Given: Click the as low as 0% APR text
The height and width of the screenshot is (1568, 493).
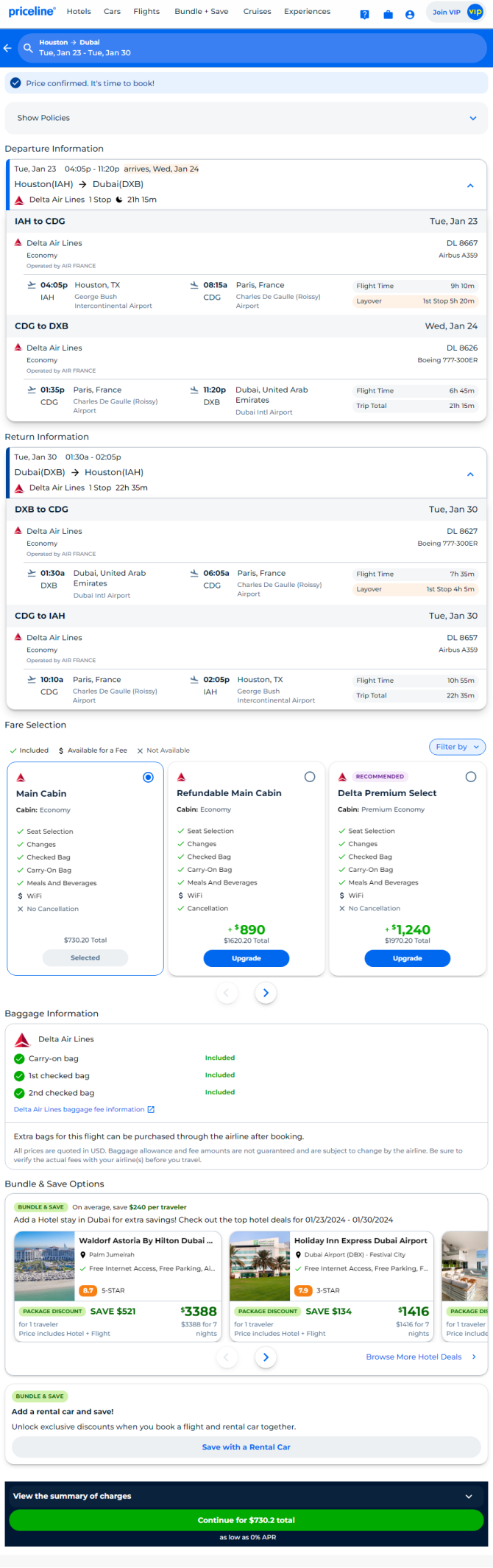Looking at the screenshot, I should coord(247,1537).
